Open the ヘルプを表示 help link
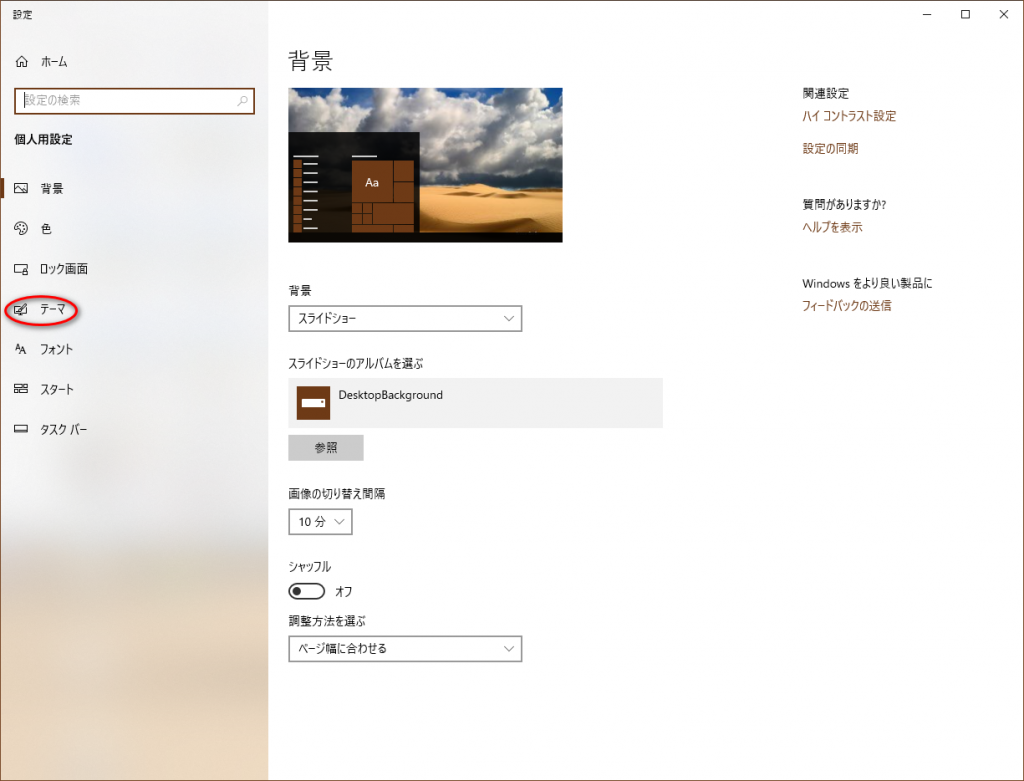Image resolution: width=1024 pixels, height=781 pixels. click(x=832, y=227)
